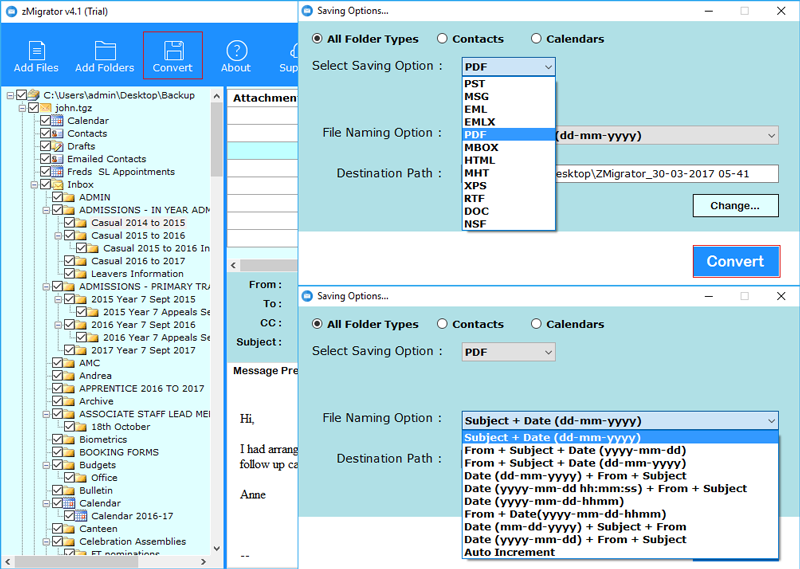Choose EMLX from saving option list
800x569 pixels.
[x=508, y=122]
